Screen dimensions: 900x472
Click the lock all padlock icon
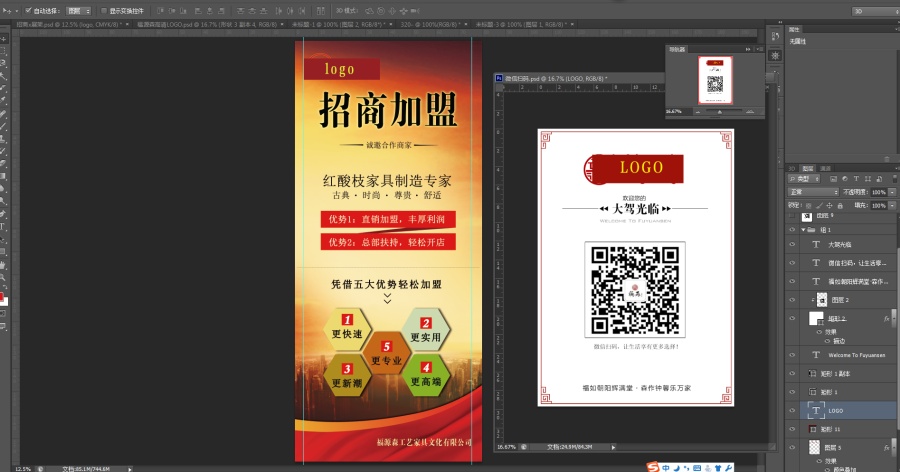(840, 206)
